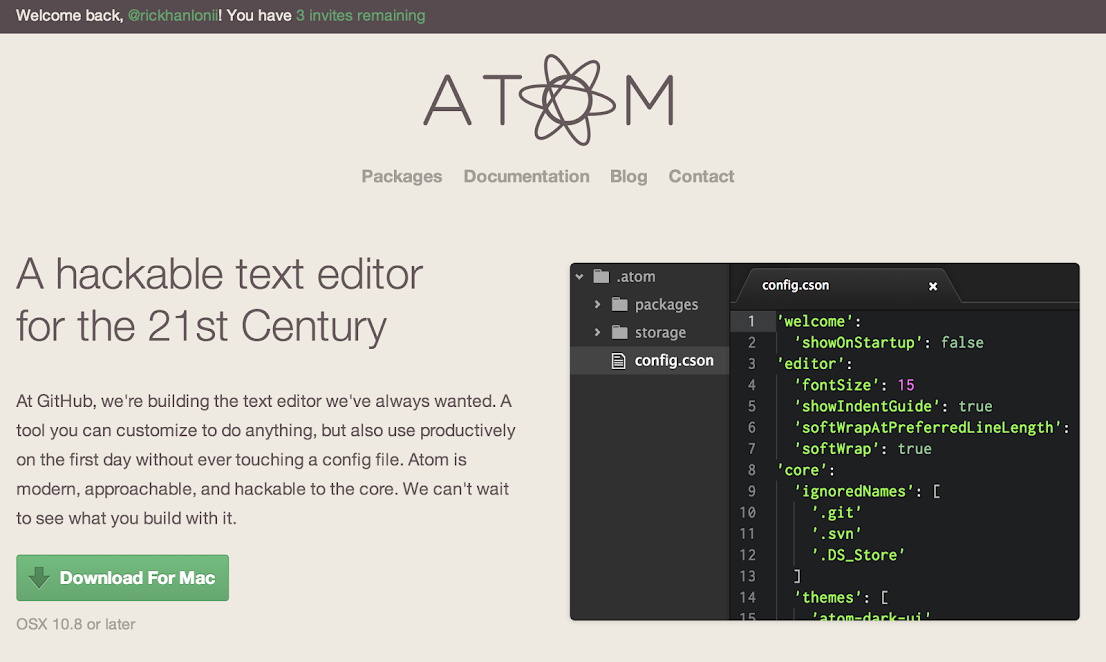Open the Blog nav link
1106x662 pixels.
click(x=628, y=176)
